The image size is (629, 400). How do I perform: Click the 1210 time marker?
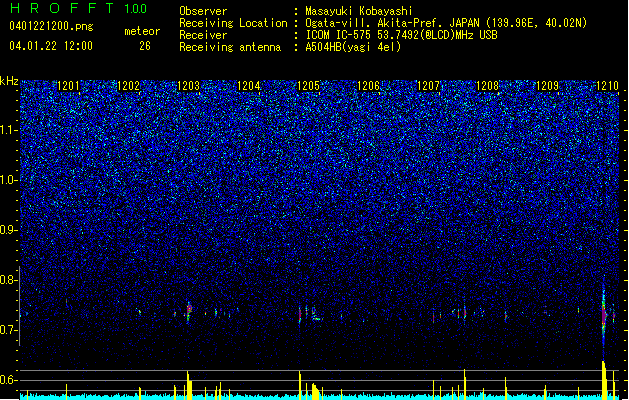(x=607, y=86)
